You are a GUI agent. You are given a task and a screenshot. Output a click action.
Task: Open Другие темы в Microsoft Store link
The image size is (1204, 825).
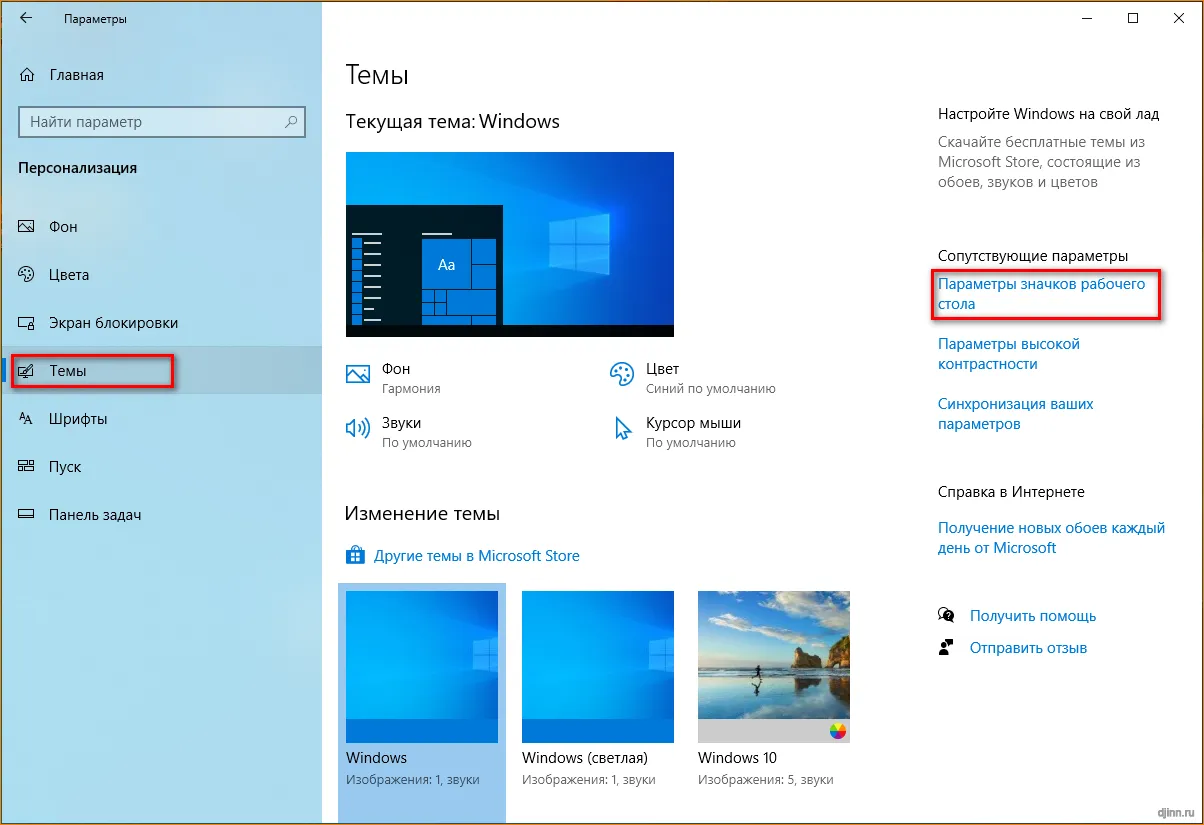click(476, 555)
